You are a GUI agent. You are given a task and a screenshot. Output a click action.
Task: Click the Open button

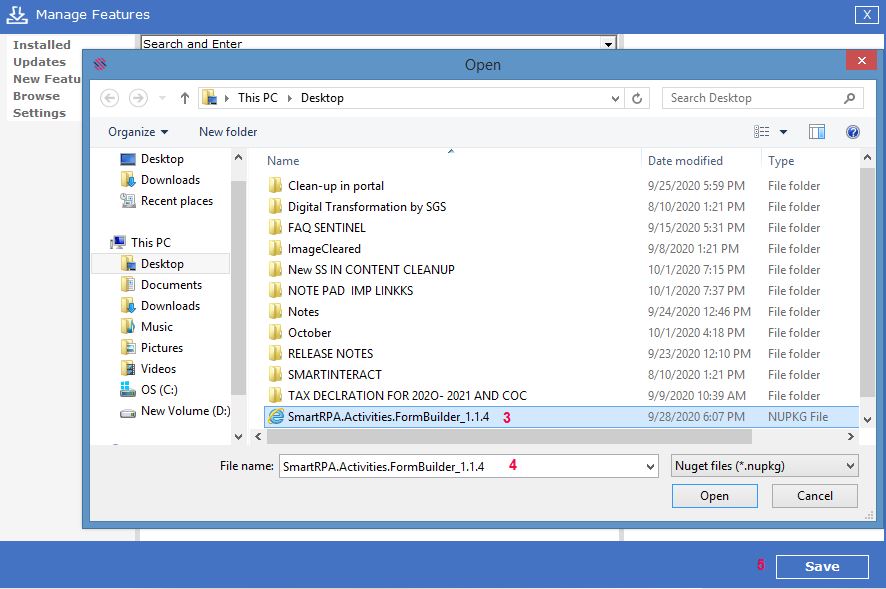(x=714, y=496)
